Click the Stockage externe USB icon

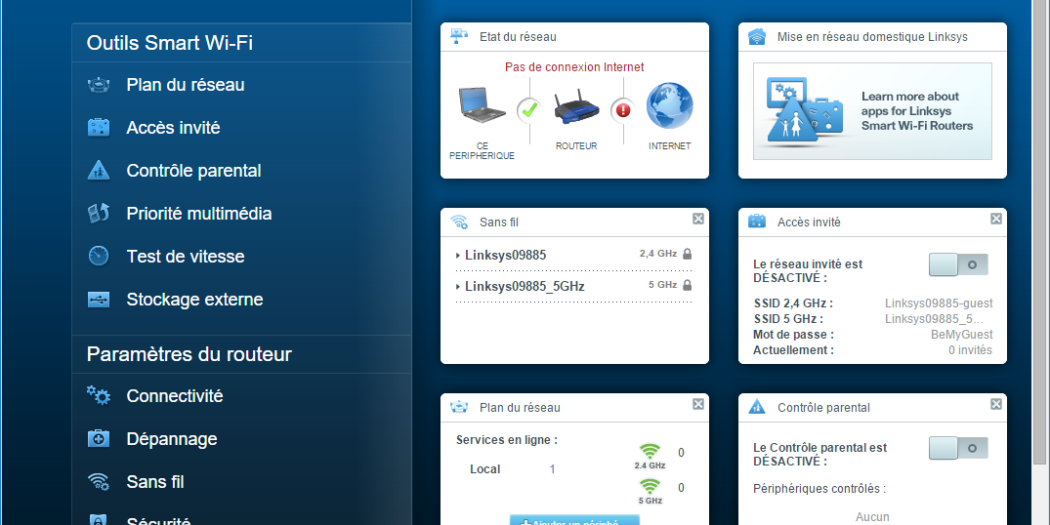tap(98, 299)
